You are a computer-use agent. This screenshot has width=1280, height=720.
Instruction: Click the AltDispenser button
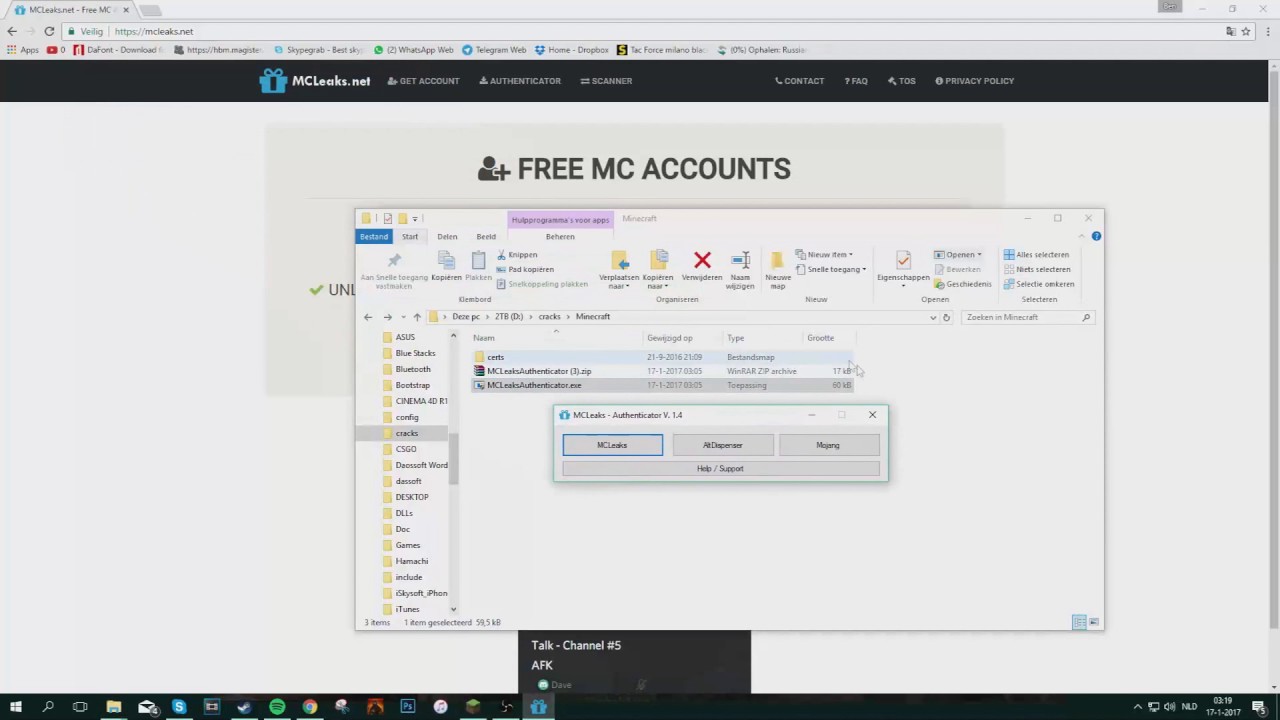[x=722, y=445]
